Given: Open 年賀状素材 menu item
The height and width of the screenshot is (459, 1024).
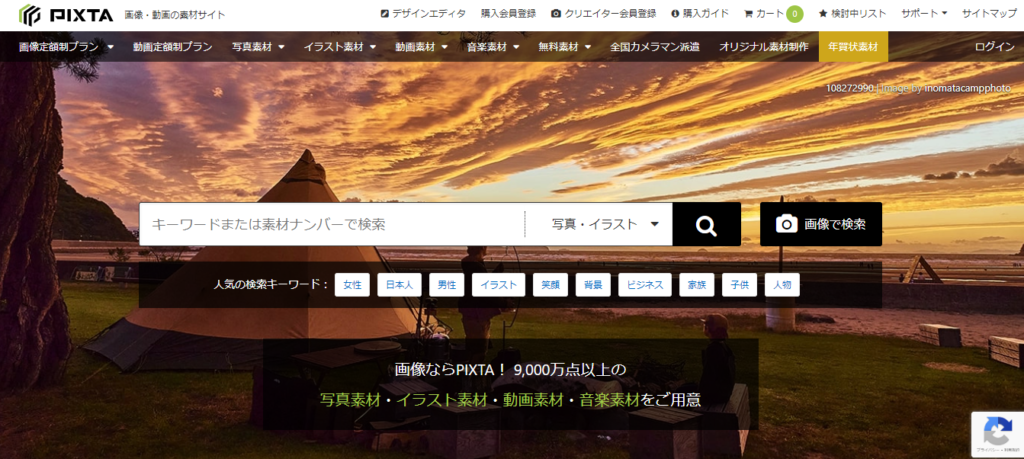Looking at the screenshot, I should (x=853, y=47).
